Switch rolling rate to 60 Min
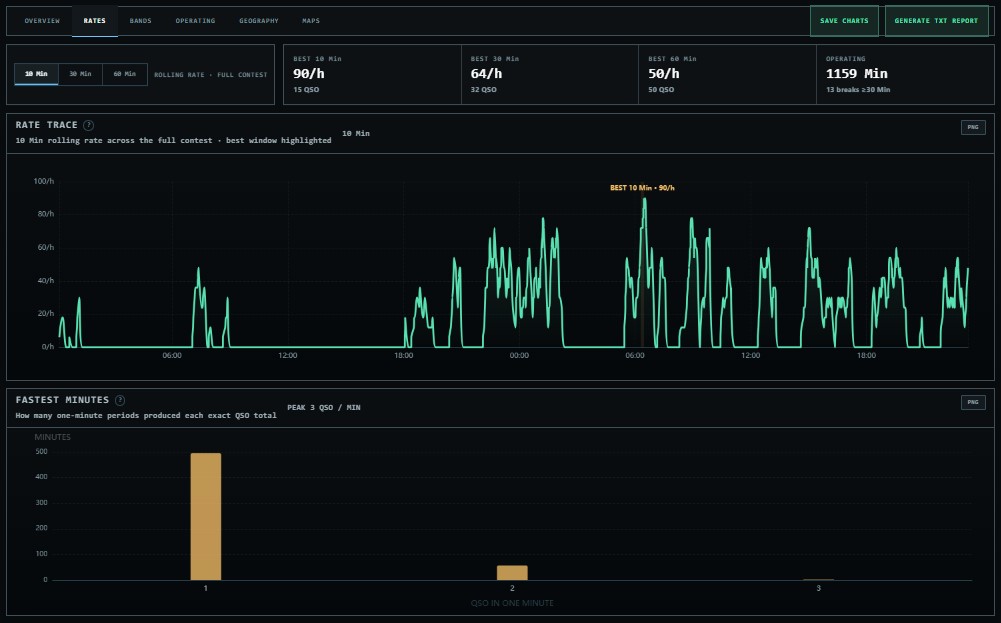 pyautogui.click(x=124, y=74)
